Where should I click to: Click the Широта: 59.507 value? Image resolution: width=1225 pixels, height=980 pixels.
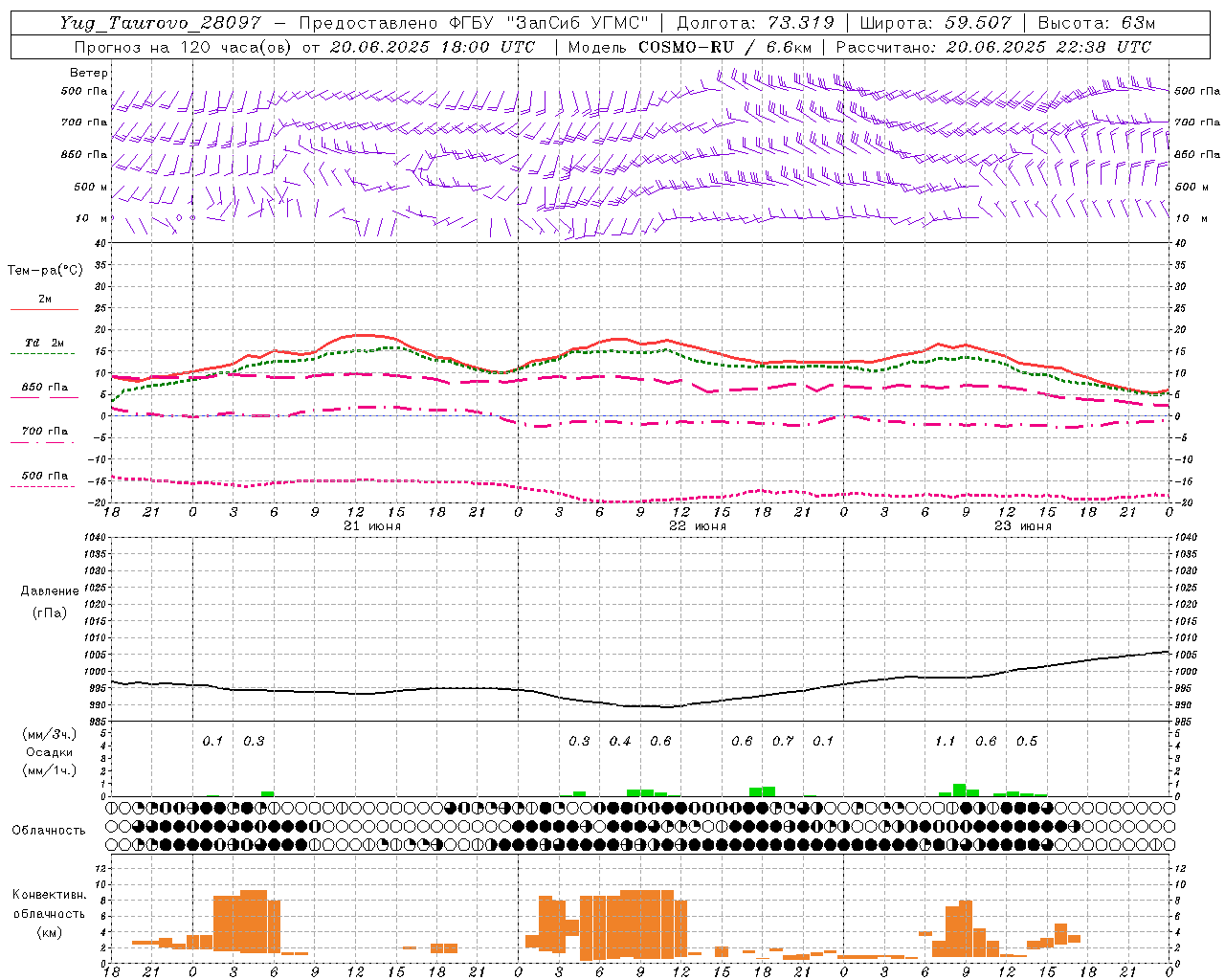[x=936, y=23]
